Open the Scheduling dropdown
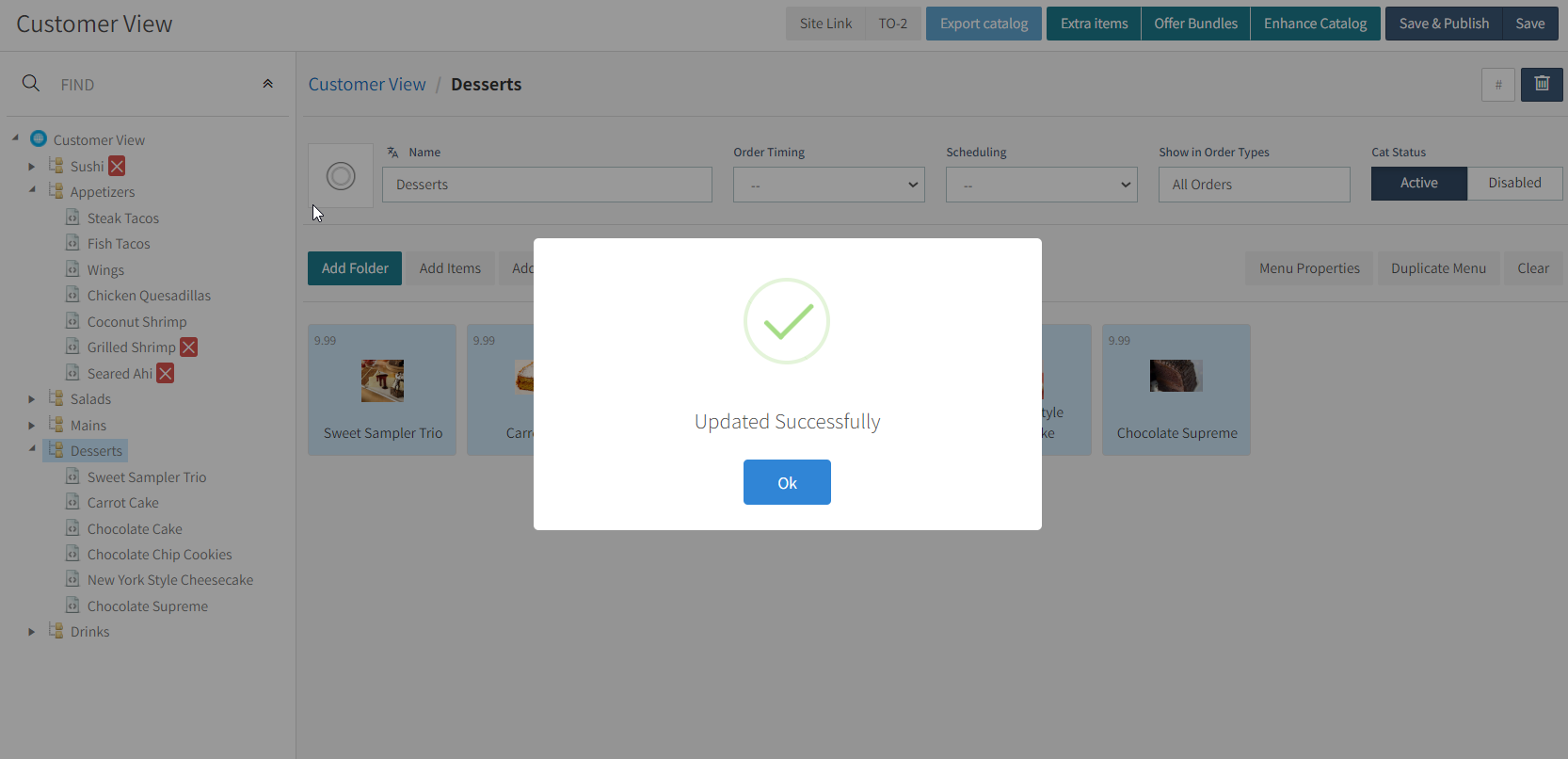The height and width of the screenshot is (759, 1568). click(x=1041, y=185)
